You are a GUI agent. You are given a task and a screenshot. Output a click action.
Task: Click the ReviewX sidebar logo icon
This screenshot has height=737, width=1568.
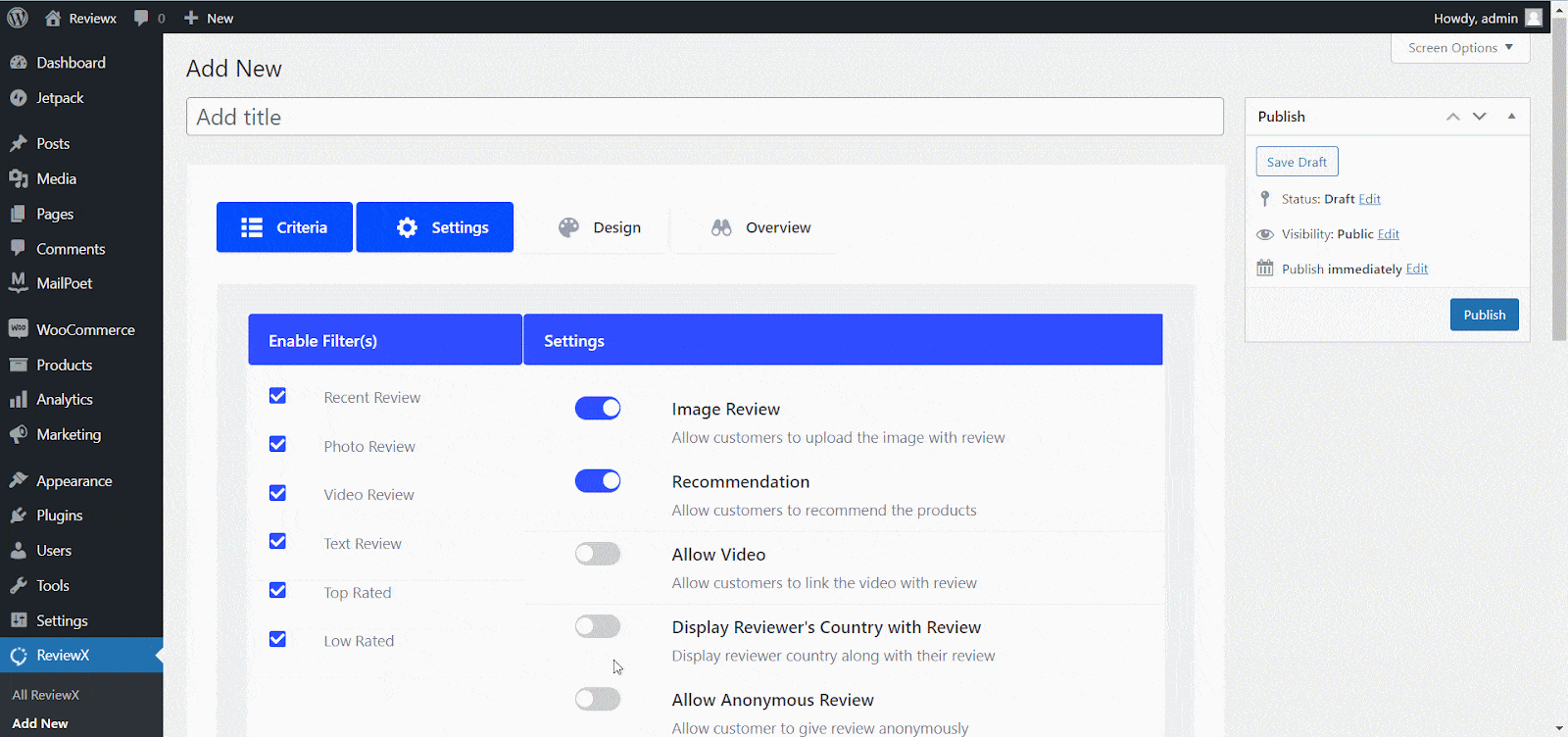coord(18,656)
